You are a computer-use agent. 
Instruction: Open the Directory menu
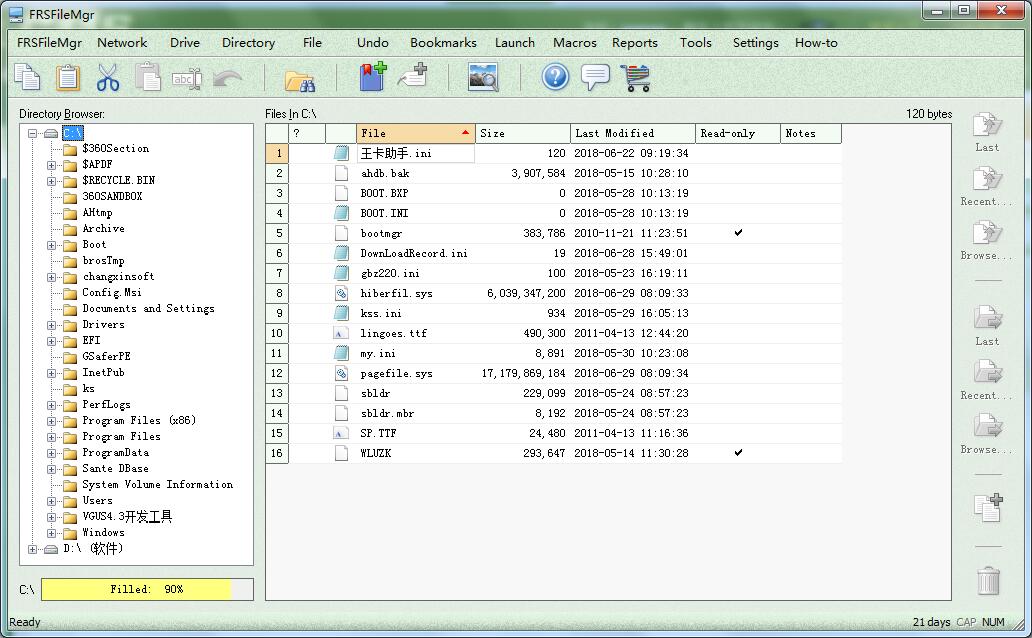pyautogui.click(x=248, y=43)
